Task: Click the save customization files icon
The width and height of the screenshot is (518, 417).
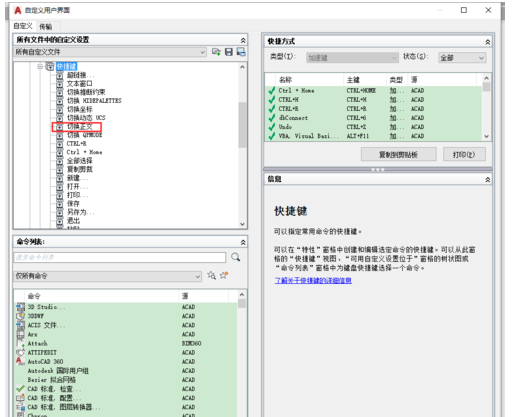Action: click(x=229, y=52)
